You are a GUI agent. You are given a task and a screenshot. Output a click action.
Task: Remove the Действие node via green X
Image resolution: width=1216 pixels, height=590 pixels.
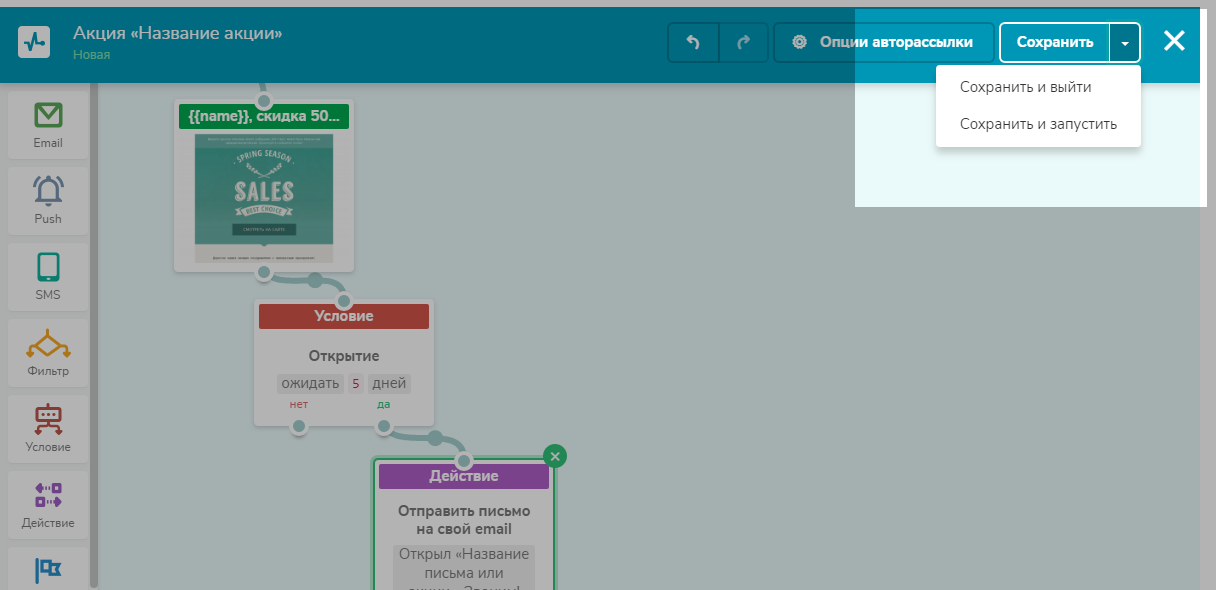point(555,456)
